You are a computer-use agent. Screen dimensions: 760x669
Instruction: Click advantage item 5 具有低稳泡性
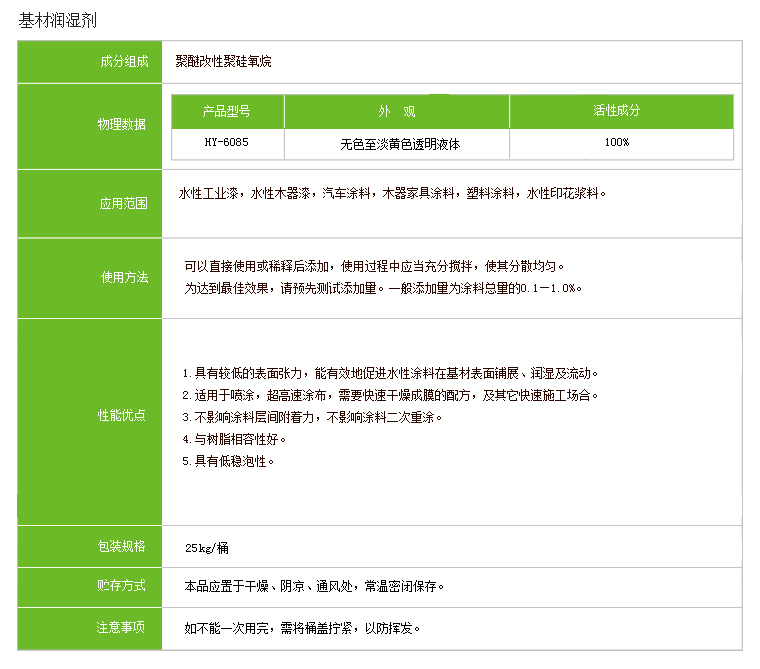[227, 461]
